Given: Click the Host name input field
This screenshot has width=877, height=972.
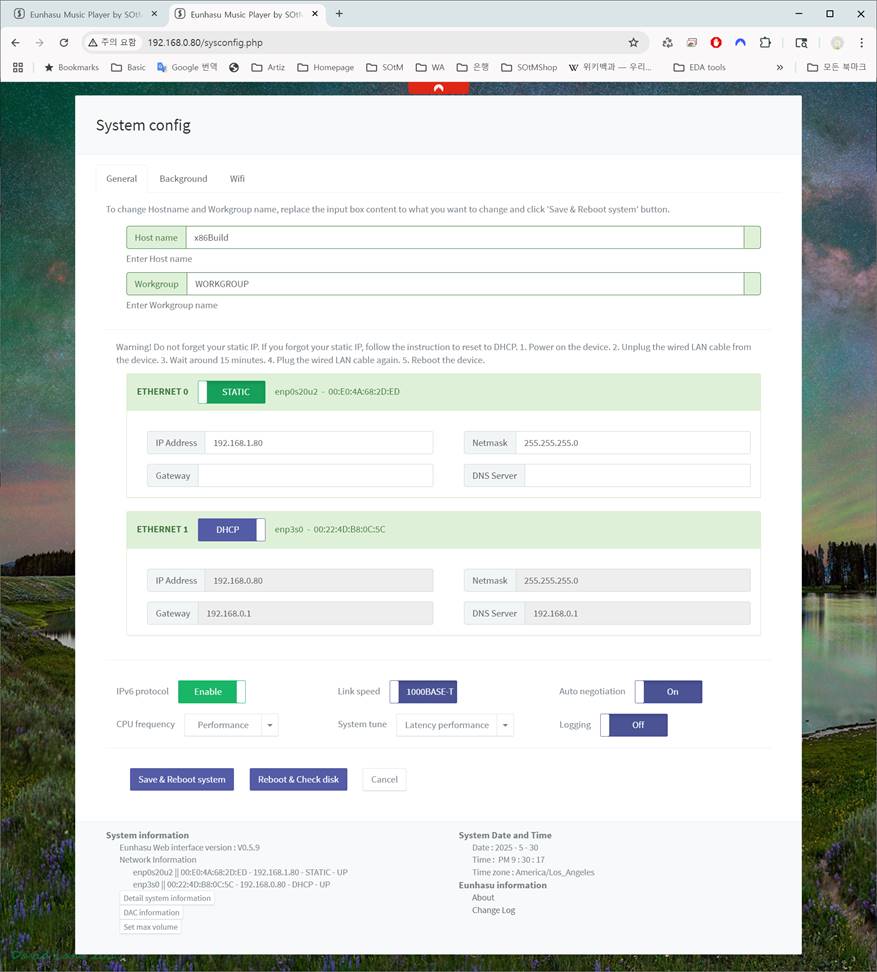Looking at the screenshot, I should (465, 238).
